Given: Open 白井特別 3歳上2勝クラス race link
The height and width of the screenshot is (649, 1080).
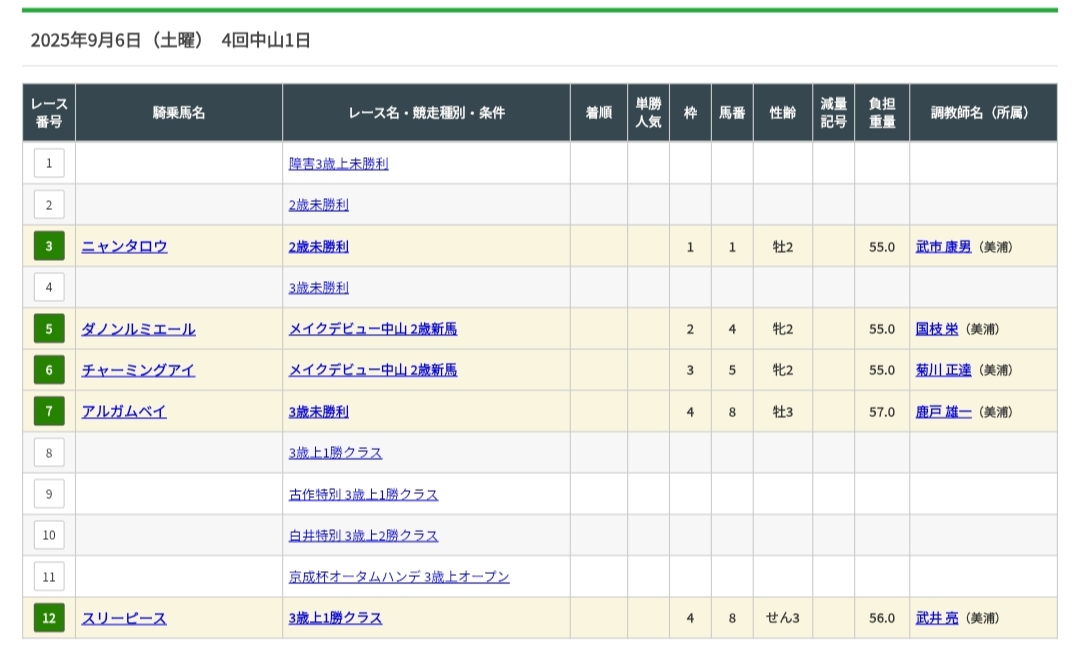Looking at the screenshot, I should tap(363, 535).
